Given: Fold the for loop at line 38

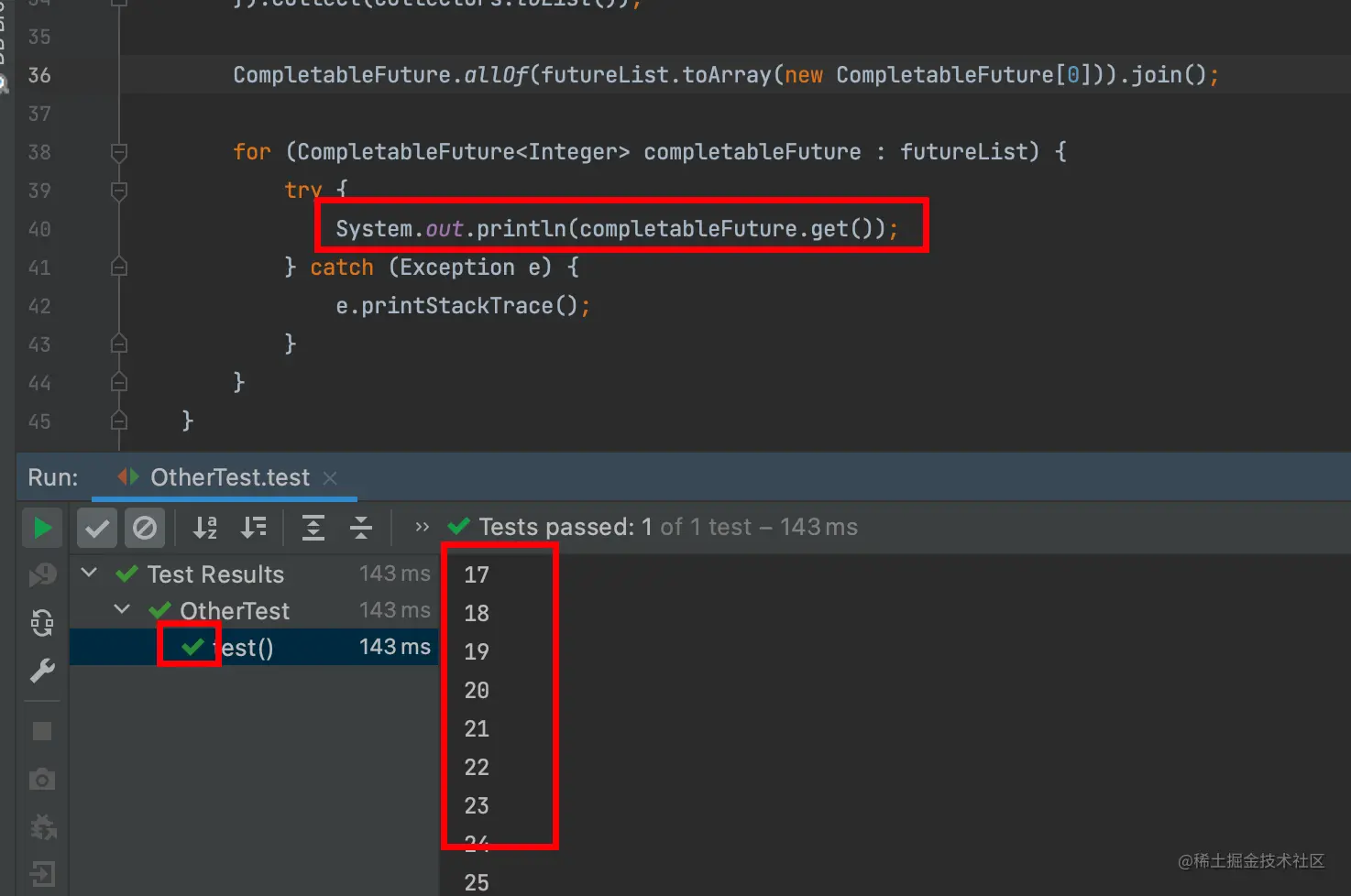Looking at the screenshot, I should click(x=119, y=152).
